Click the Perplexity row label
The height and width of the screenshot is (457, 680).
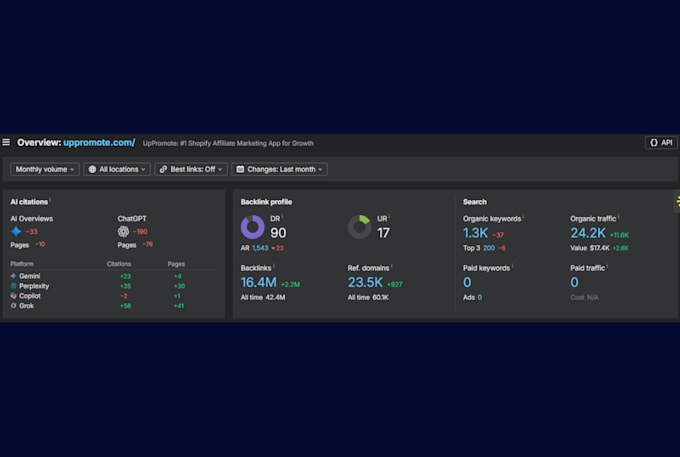[34, 286]
